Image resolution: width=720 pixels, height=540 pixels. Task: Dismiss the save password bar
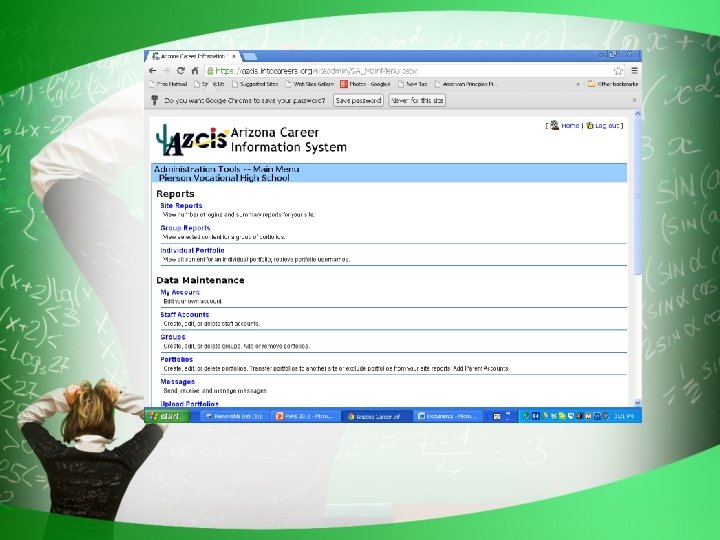[x=634, y=100]
